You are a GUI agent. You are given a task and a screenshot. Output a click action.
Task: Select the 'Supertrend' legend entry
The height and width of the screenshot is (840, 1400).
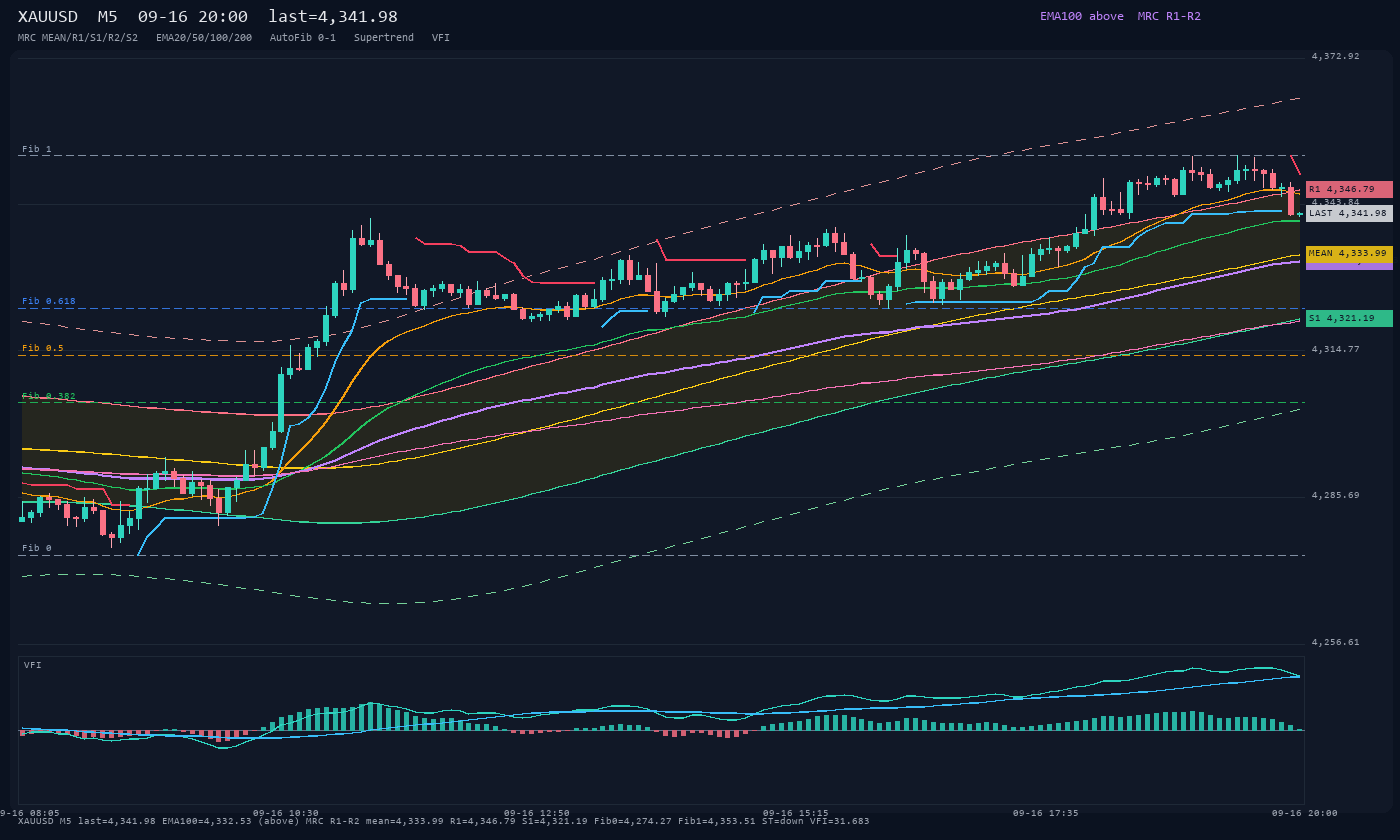point(384,37)
